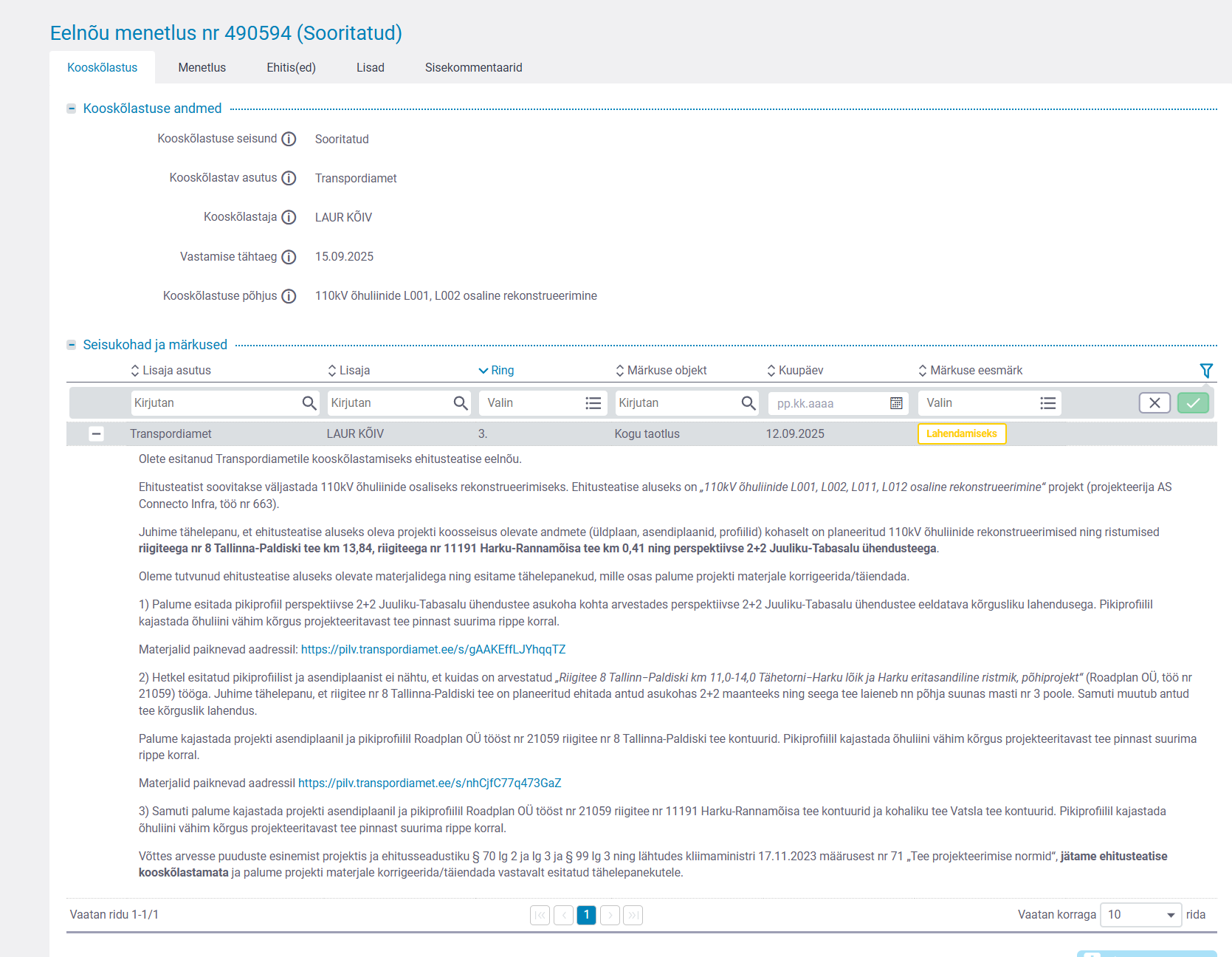Click the 12.09.2025 date cell

795,434
